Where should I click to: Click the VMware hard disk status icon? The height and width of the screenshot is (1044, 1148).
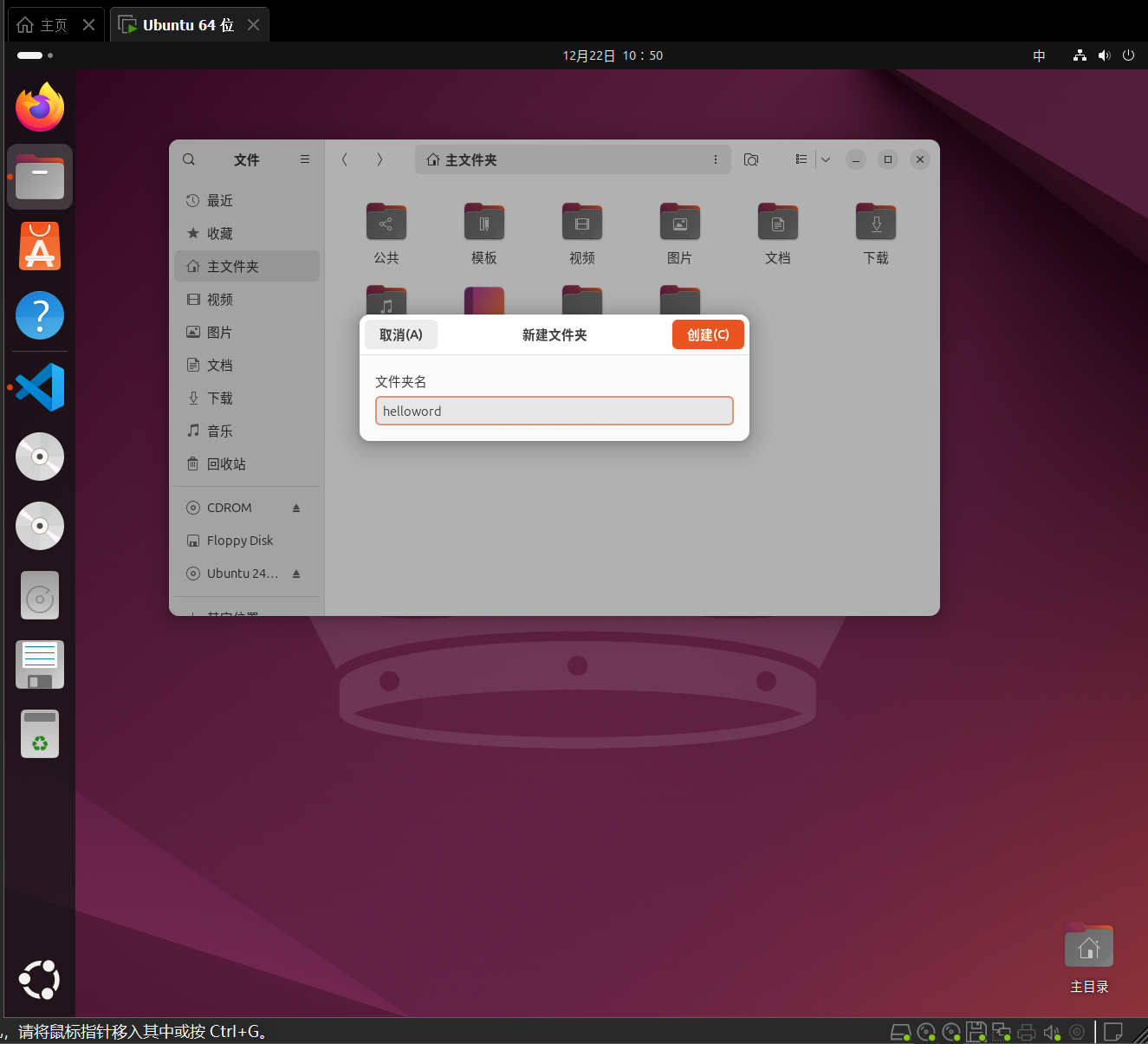901,1032
